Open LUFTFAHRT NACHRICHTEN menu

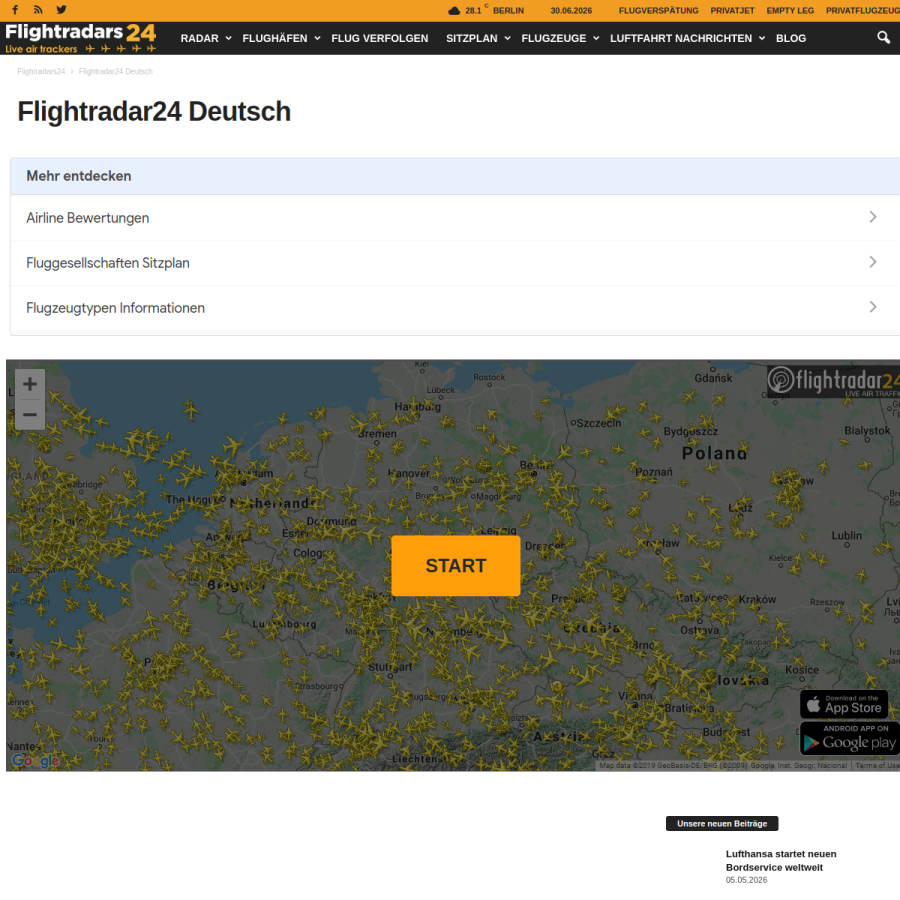681,38
